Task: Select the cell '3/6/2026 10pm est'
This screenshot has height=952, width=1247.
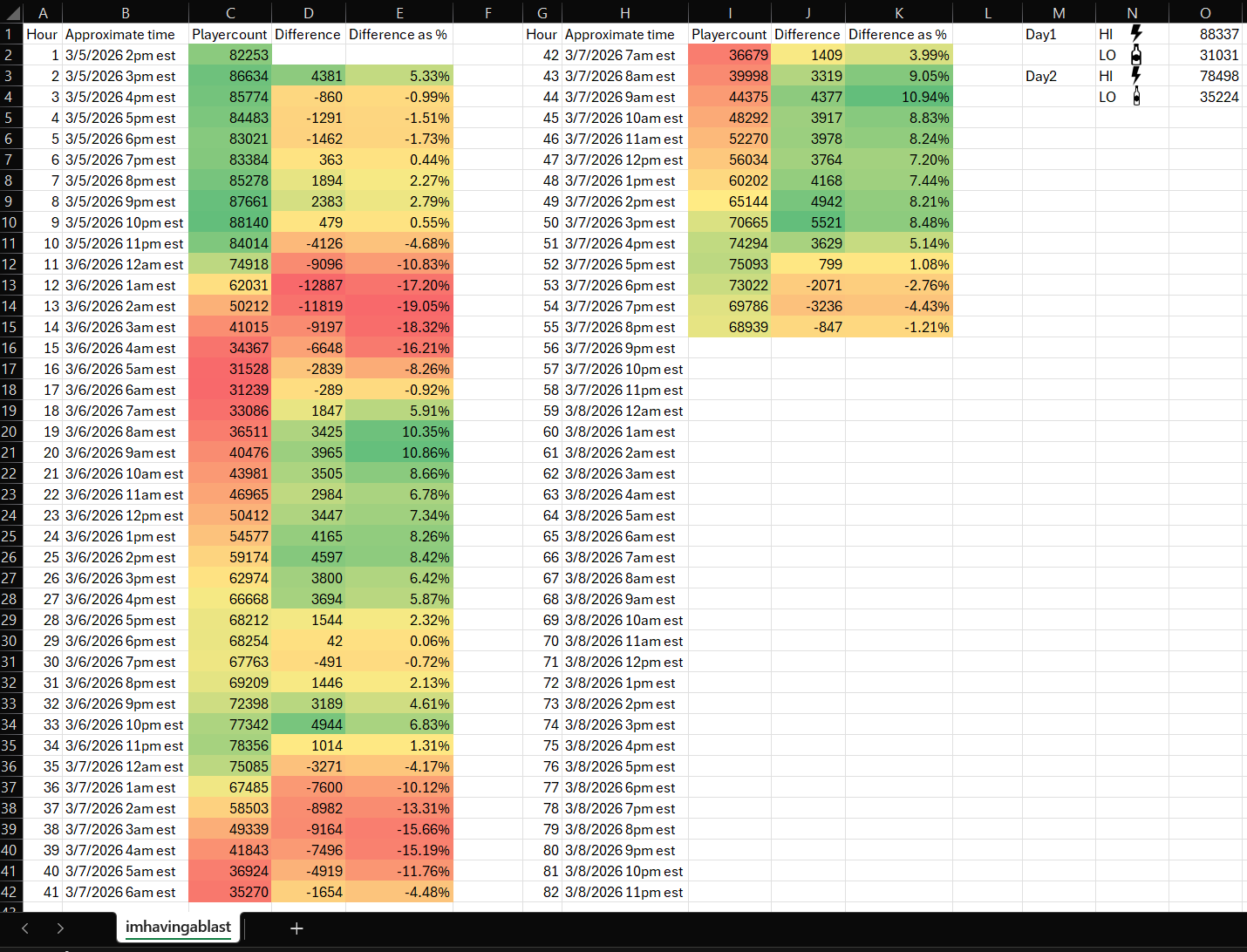Action: point(126,724)
